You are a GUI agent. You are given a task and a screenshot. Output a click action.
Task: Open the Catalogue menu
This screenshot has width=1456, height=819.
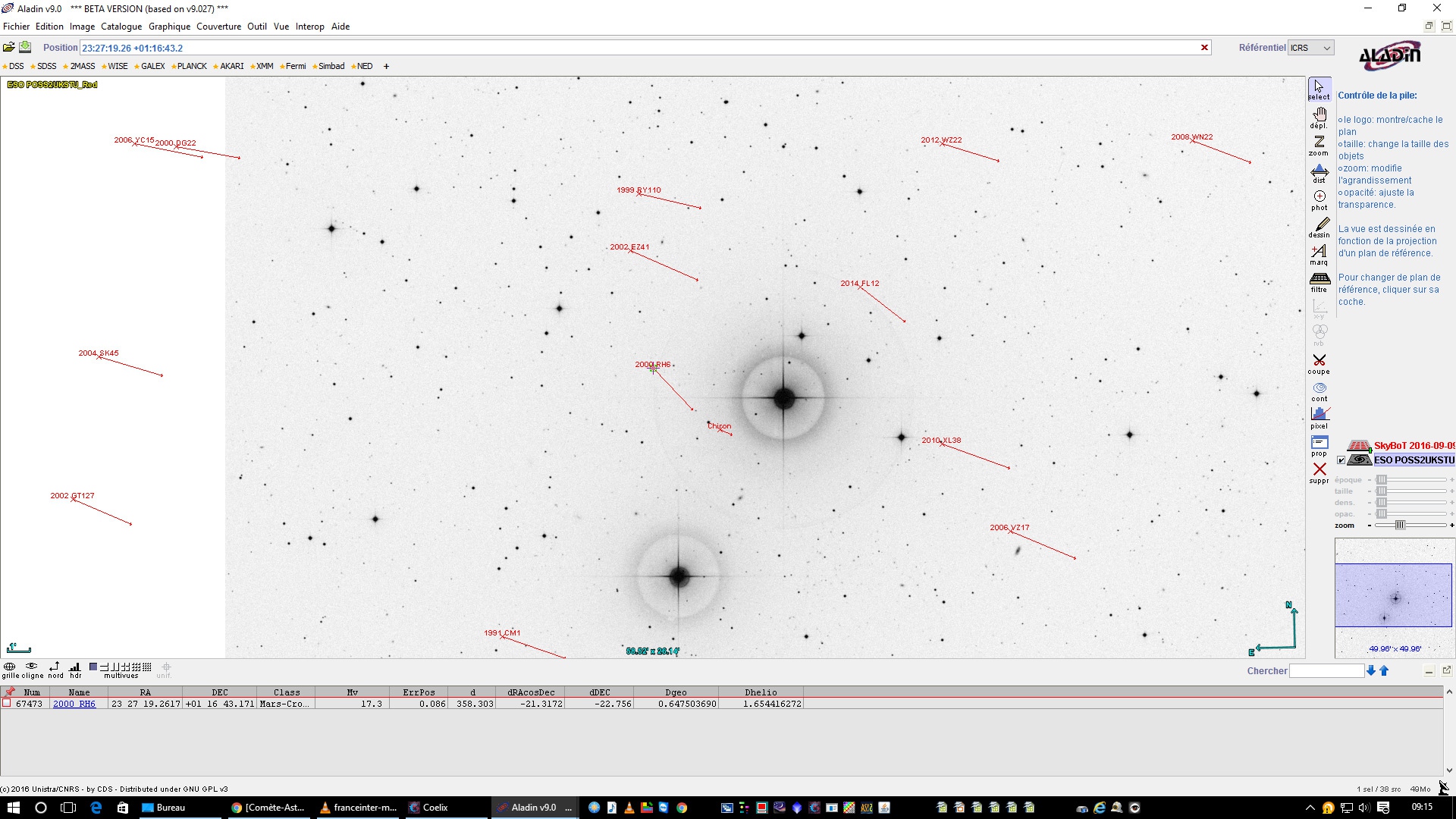121,27
